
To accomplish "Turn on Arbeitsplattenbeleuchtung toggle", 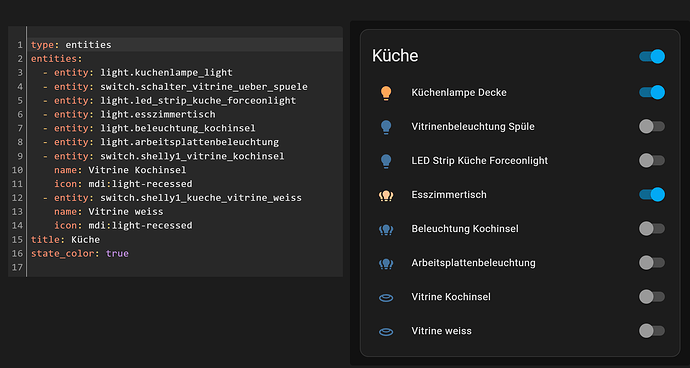I will [652, 263].
